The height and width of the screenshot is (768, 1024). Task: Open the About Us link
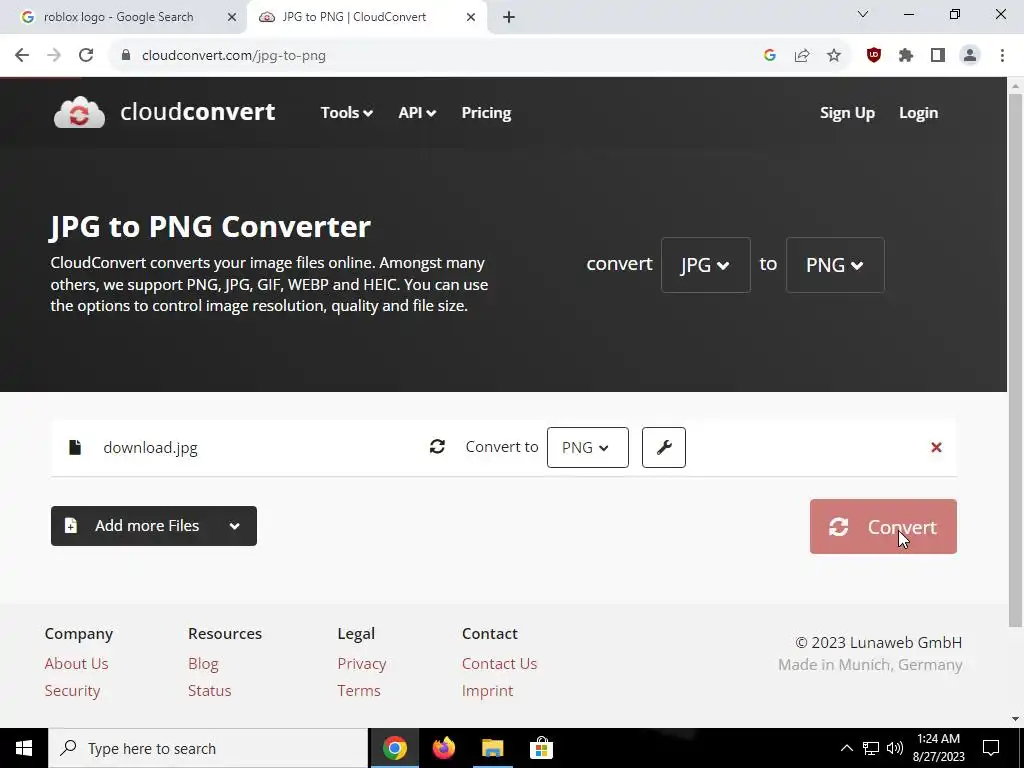[x=76, y=664]
